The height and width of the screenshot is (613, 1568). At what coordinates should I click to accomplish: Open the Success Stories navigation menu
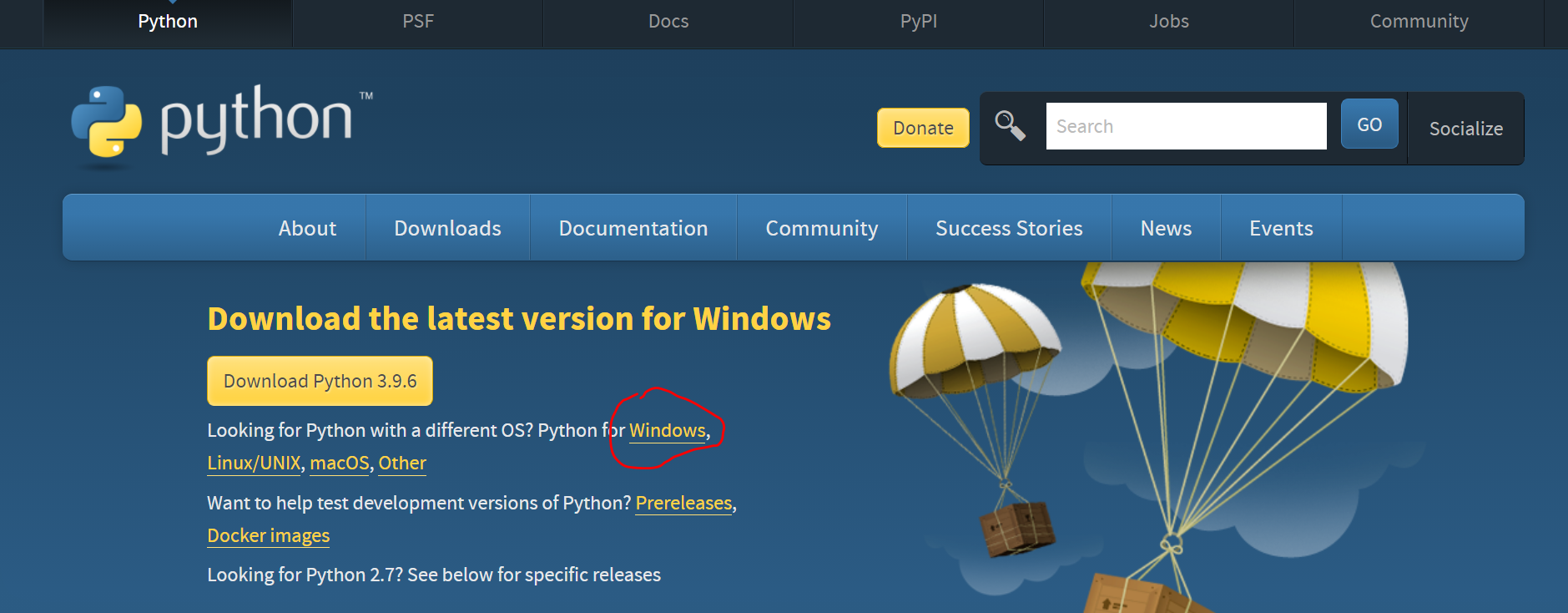point(1009,228)
